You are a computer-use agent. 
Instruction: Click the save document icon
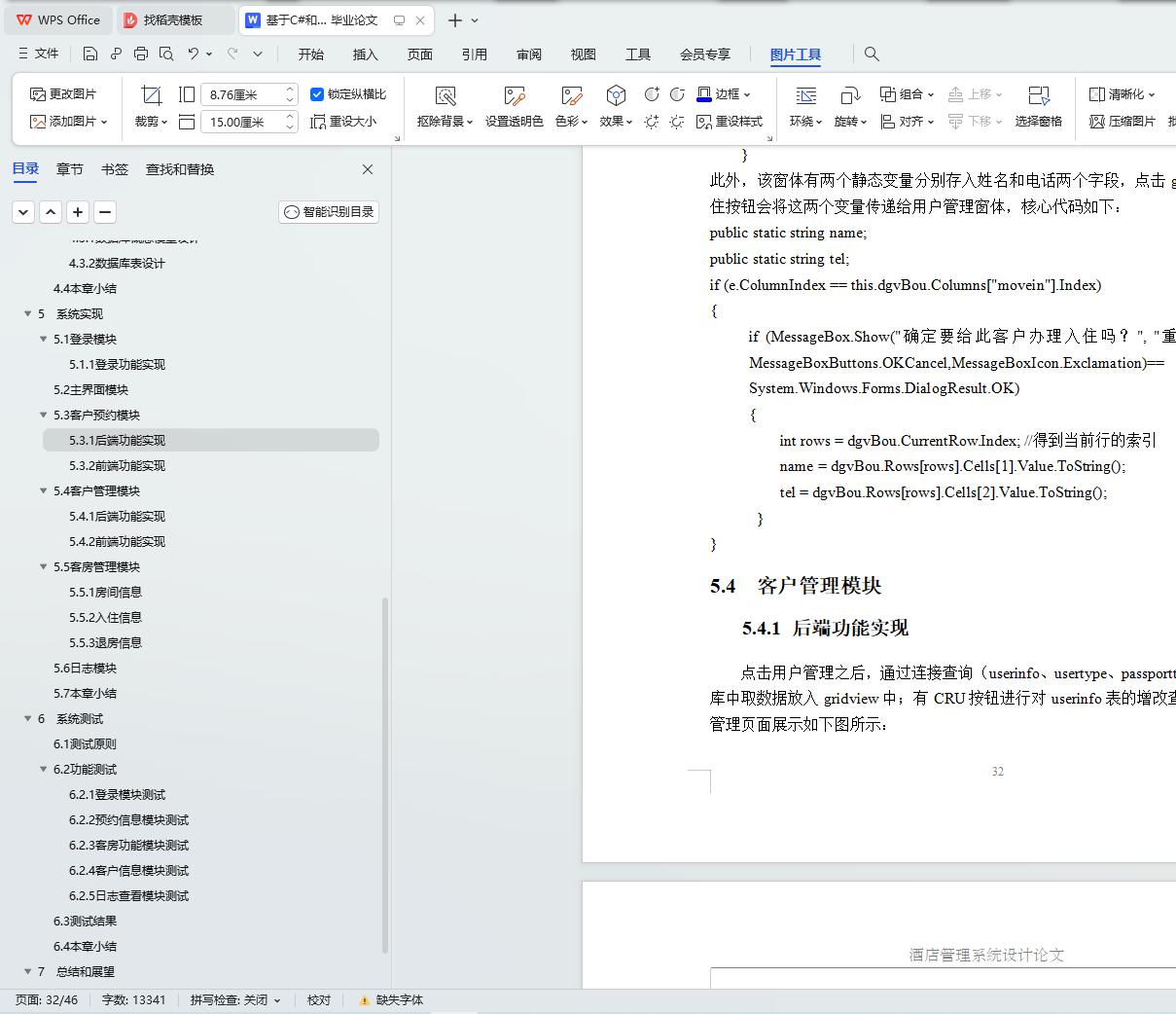click(90, 54)
